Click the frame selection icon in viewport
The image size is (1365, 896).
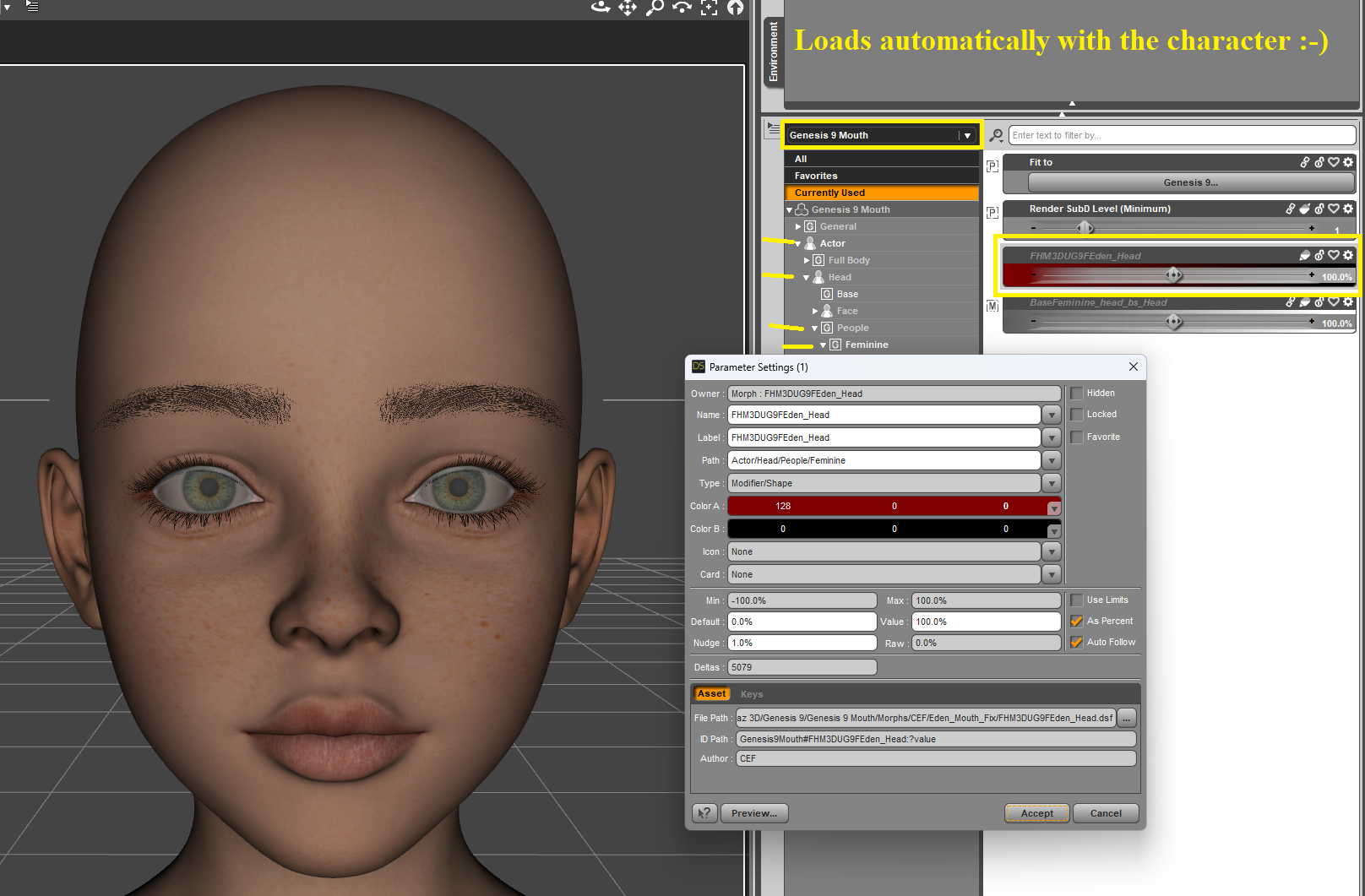709,8
